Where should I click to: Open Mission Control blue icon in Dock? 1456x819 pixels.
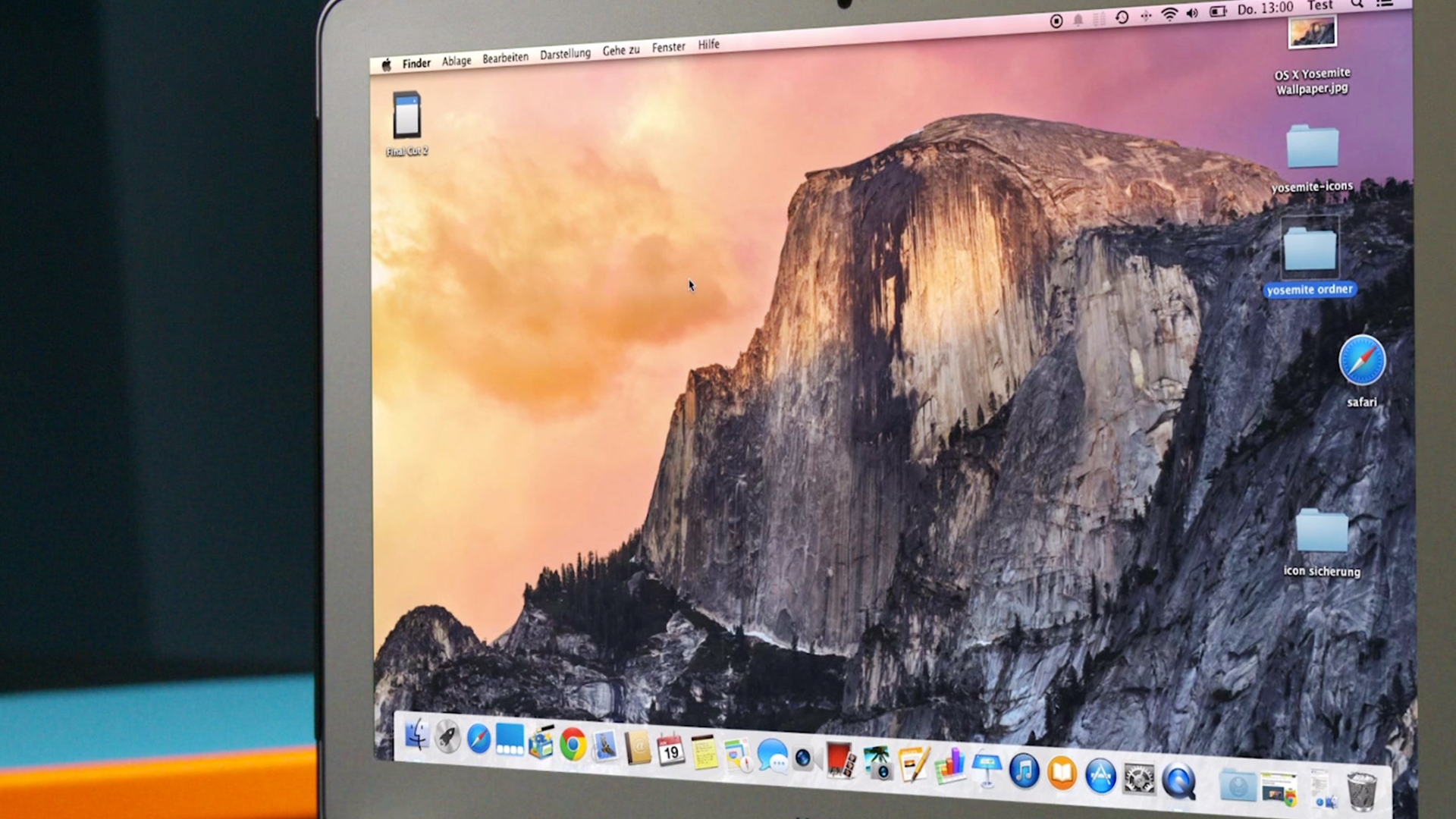point(510,741)
